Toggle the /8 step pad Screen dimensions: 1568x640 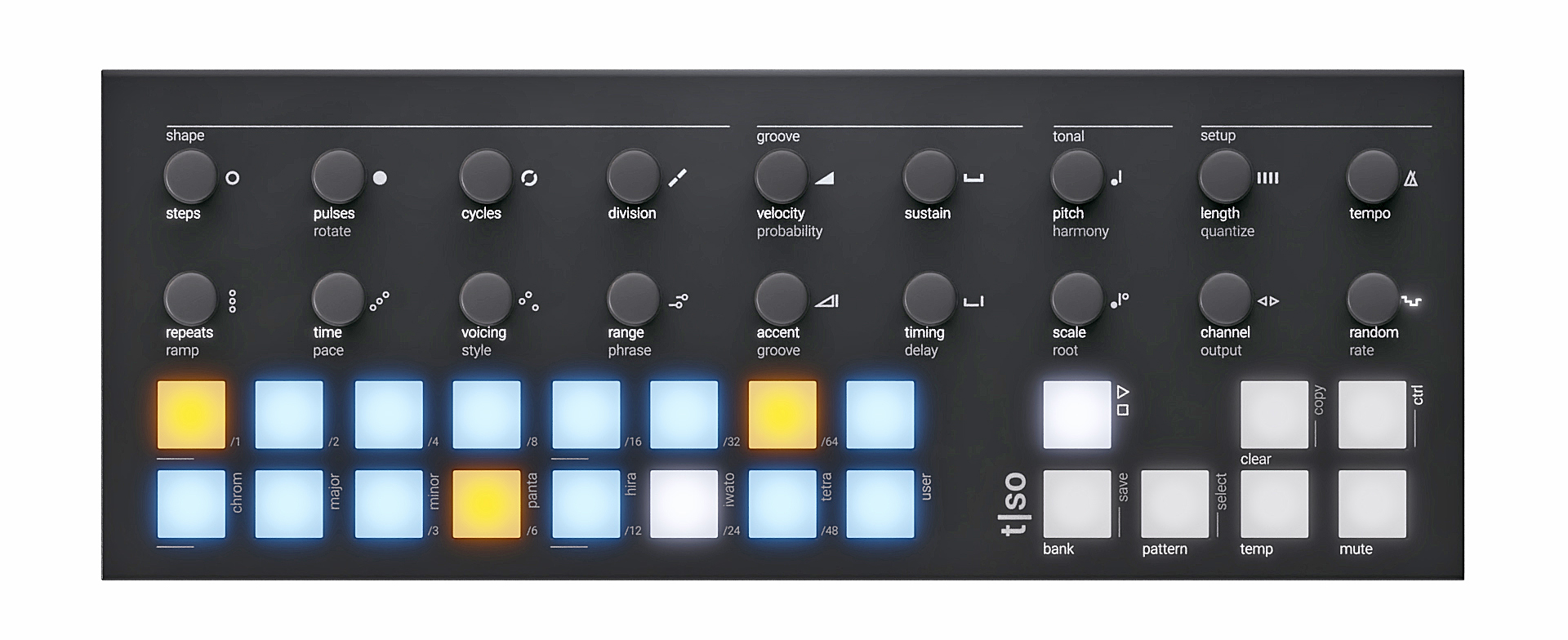pyautogui.click(x=487, y=415)
